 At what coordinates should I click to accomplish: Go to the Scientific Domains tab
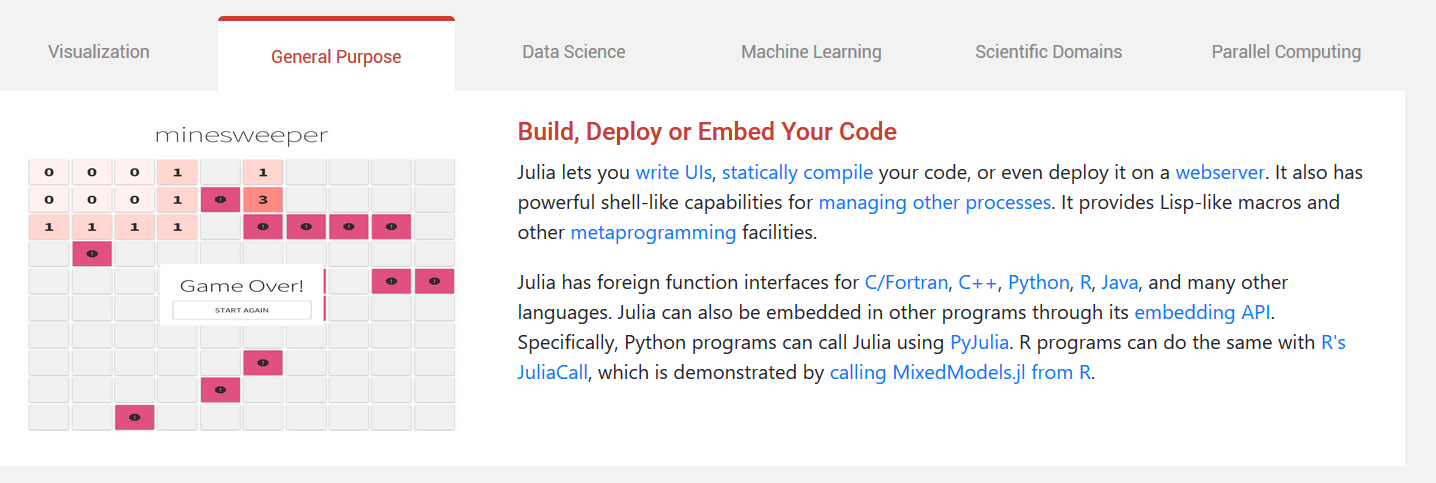point(1048,52)
